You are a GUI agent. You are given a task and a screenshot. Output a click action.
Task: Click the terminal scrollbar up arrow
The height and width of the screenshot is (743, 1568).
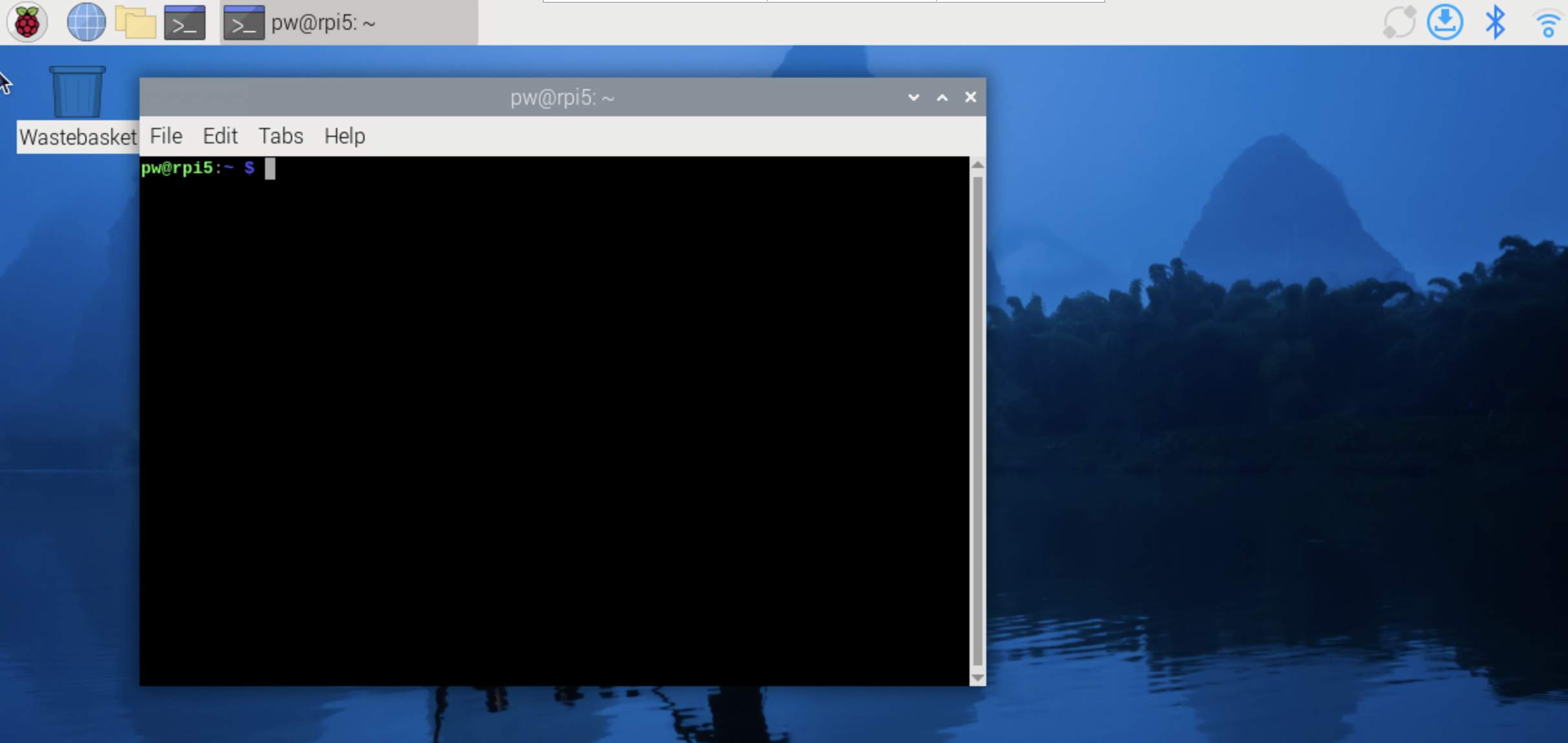click(977, 165)
